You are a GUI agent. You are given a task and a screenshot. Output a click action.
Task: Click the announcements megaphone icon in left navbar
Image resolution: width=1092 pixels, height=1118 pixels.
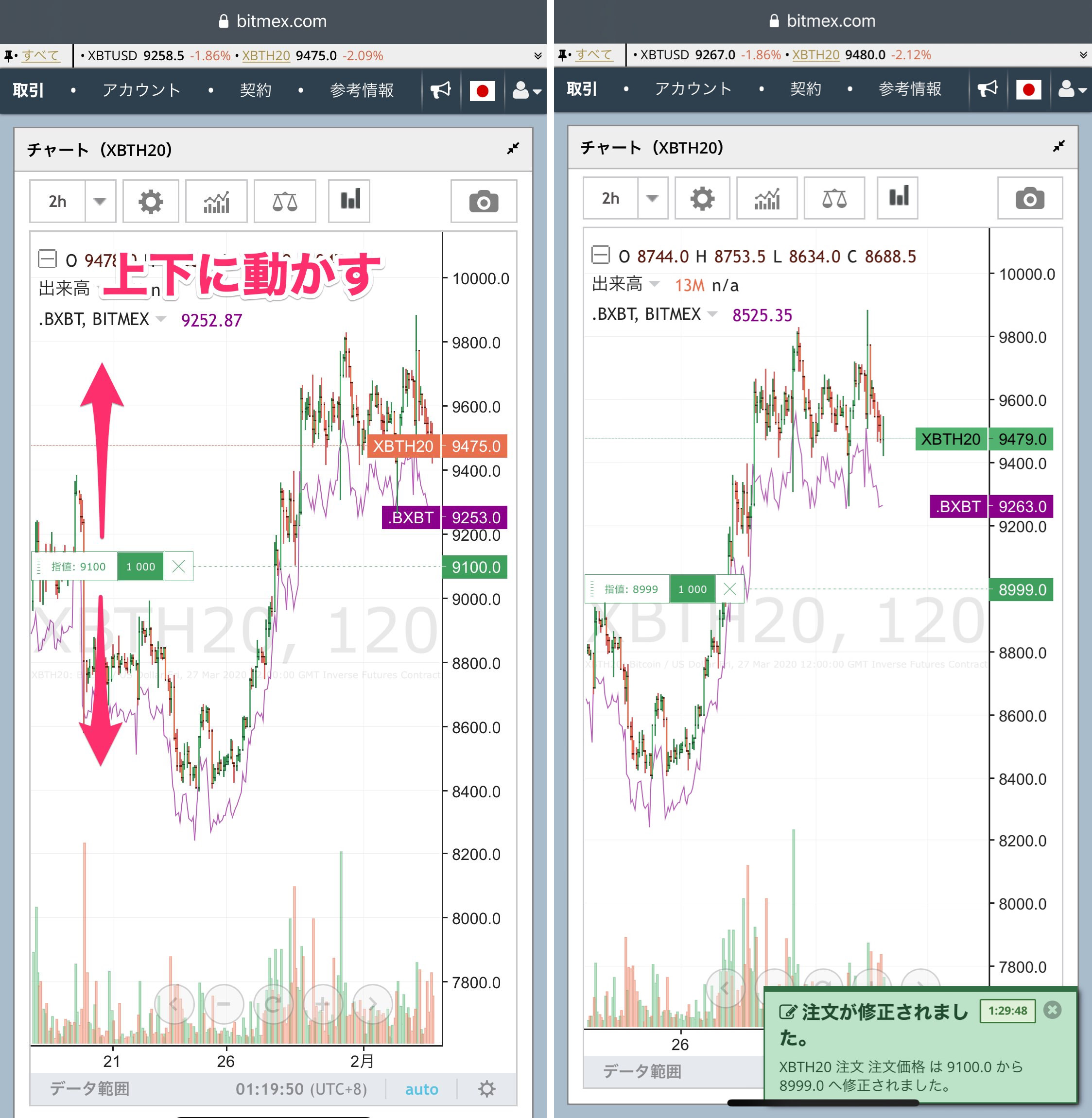click(x=440, y=90)
